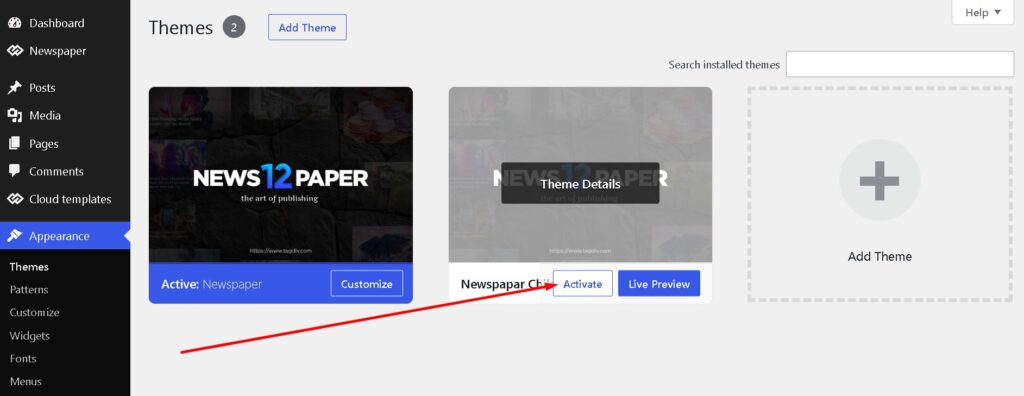Open Theme Details overlay on child theme
This screenshot has height=396, width=1024.
[x=580, y=184]
